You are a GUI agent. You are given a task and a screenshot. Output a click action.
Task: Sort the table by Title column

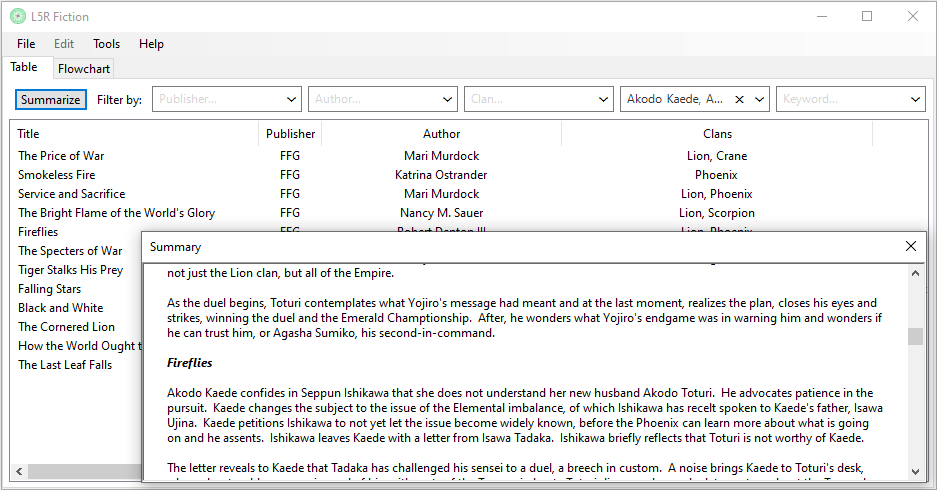[x=134, y=134]
